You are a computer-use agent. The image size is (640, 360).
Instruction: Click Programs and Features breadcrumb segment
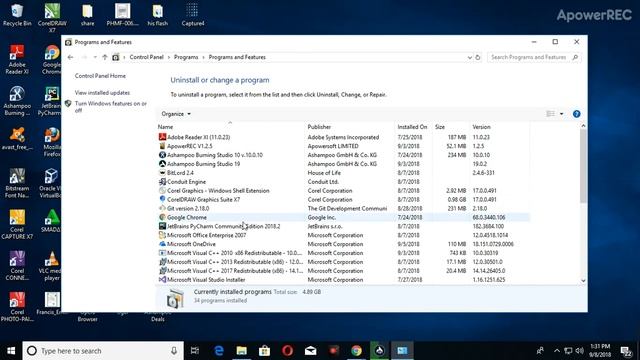pyautogui.click(x=237, y=57)
